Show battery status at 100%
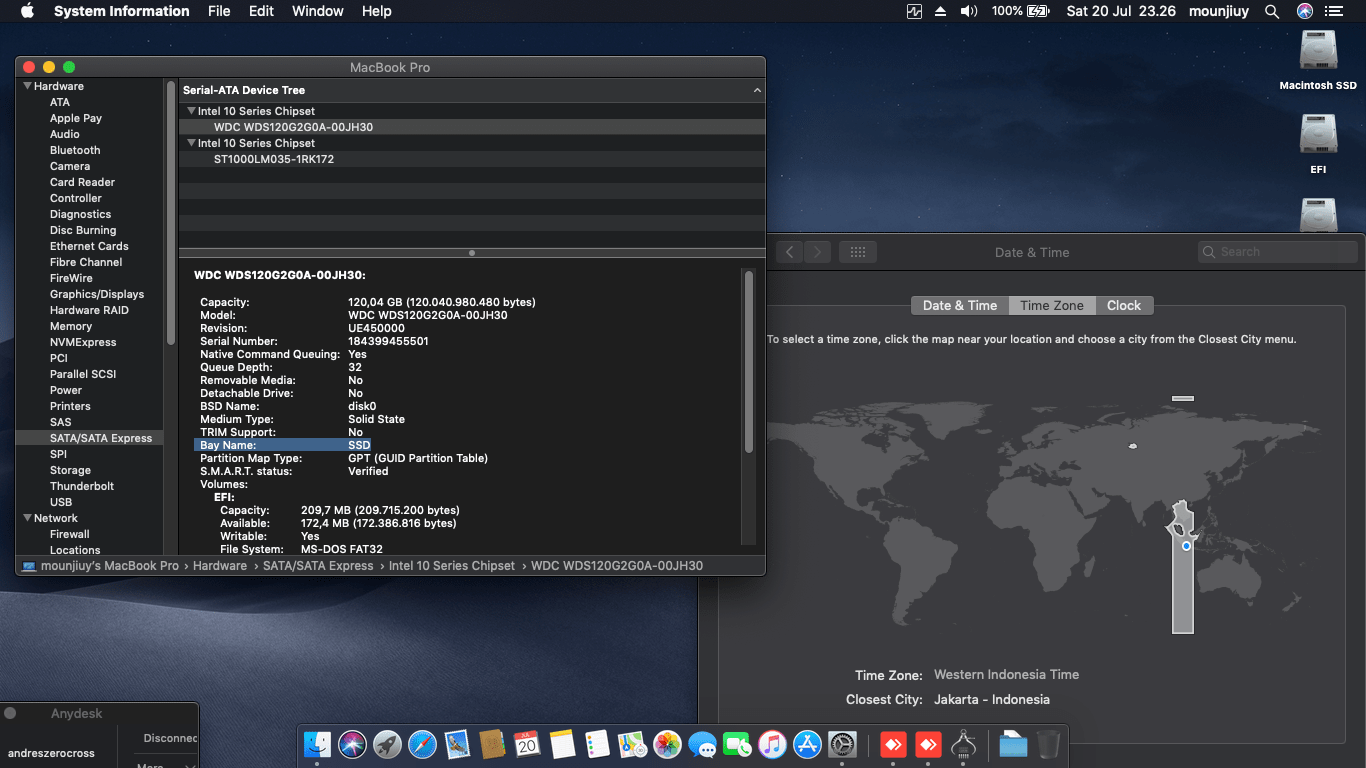 point(1020,11)
